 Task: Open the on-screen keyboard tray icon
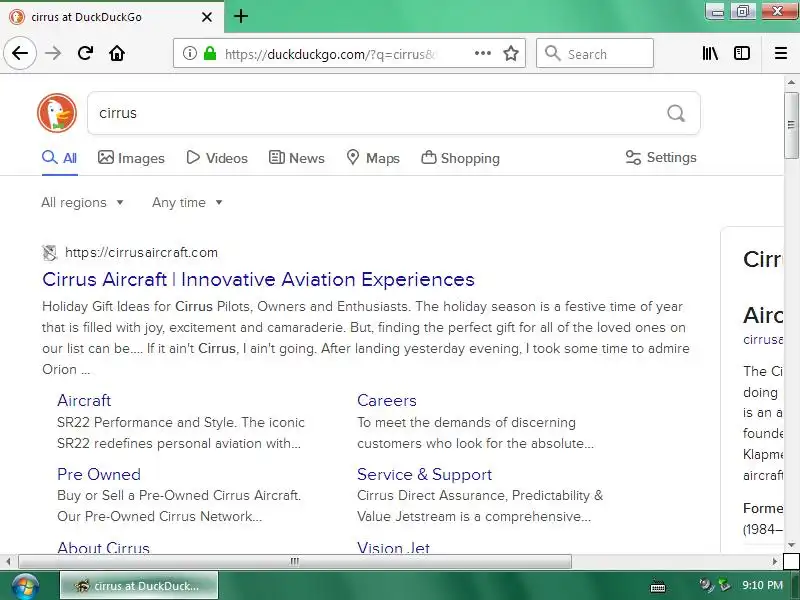point(658,586)
